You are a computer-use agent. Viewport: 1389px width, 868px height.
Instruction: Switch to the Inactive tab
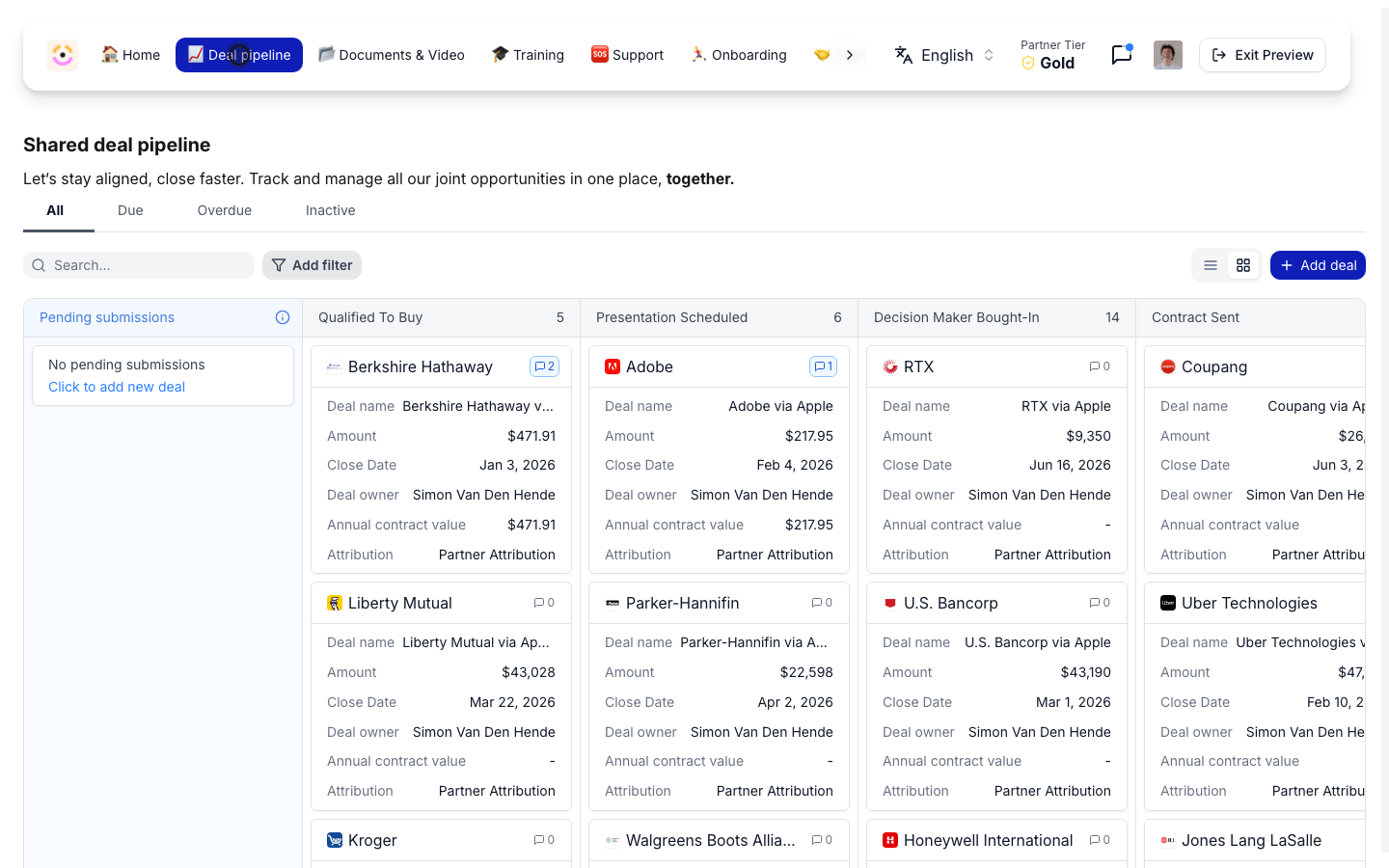tap(331, 210)
